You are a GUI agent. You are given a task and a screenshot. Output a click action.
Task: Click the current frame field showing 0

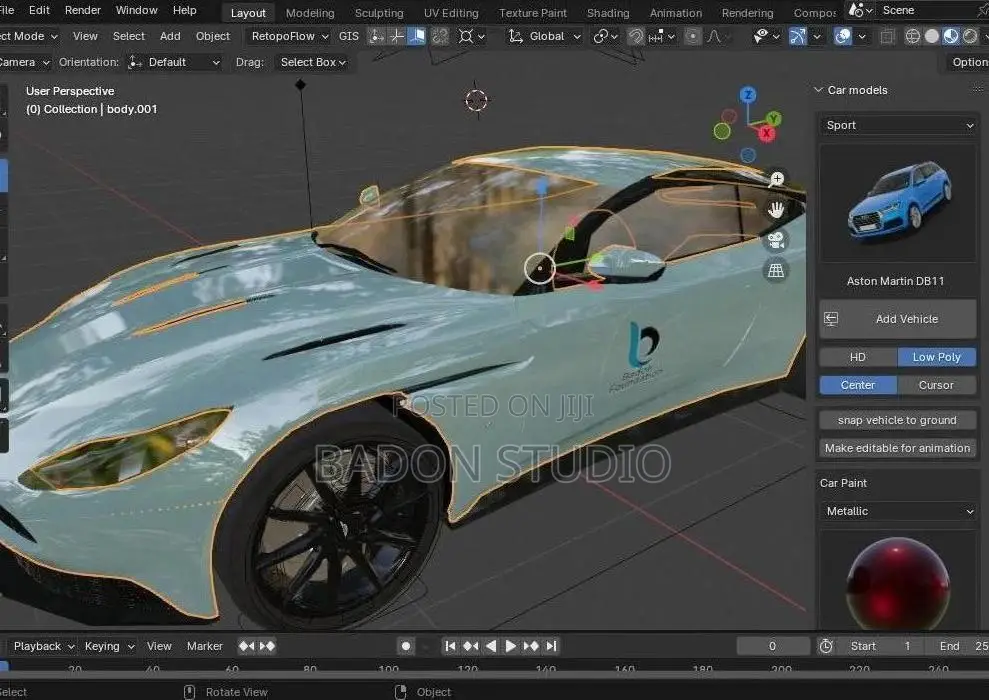(x=773, y=646)
